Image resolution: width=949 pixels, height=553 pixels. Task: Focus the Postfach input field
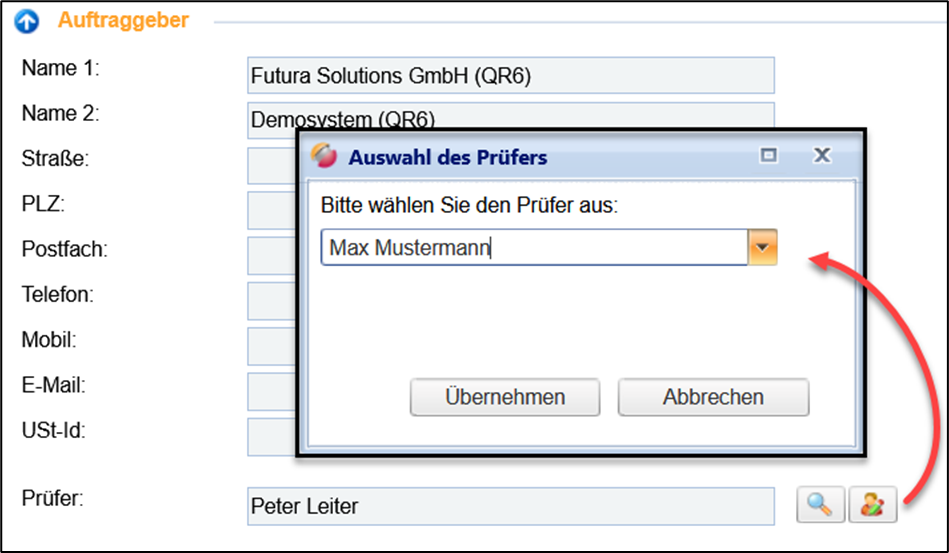271,255
